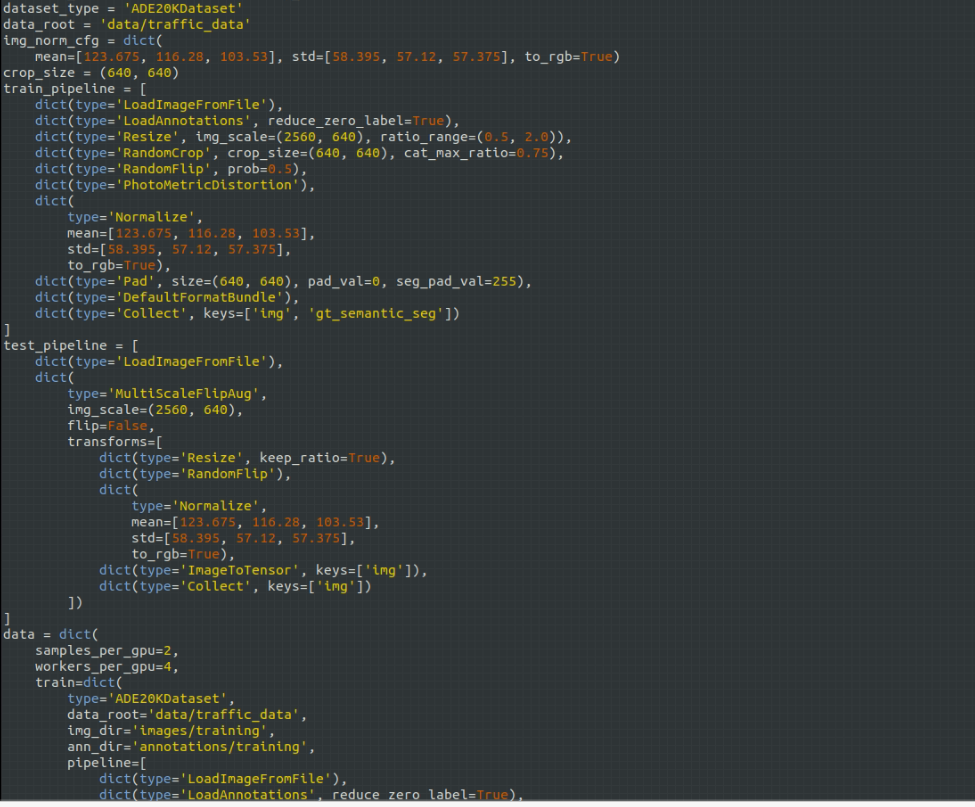The image size is (975, 807).
Task: Click the 'DefaultFormatBundle' string
Action: tap(200, 298)
